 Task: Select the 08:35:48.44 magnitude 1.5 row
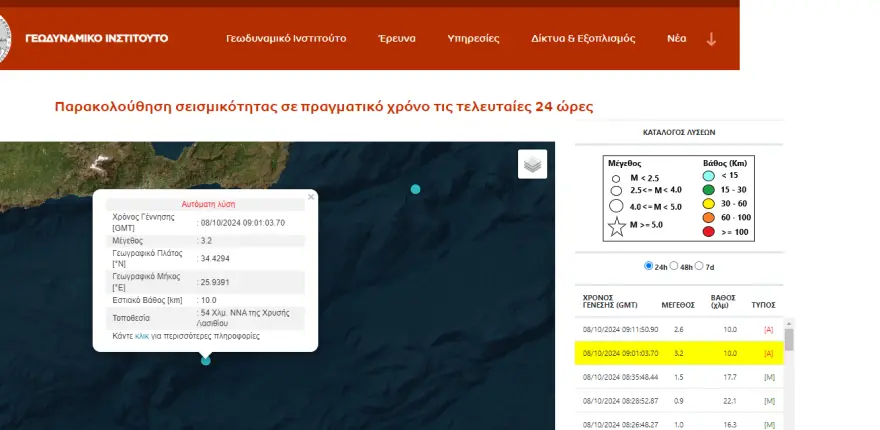[x=678, y=377]
